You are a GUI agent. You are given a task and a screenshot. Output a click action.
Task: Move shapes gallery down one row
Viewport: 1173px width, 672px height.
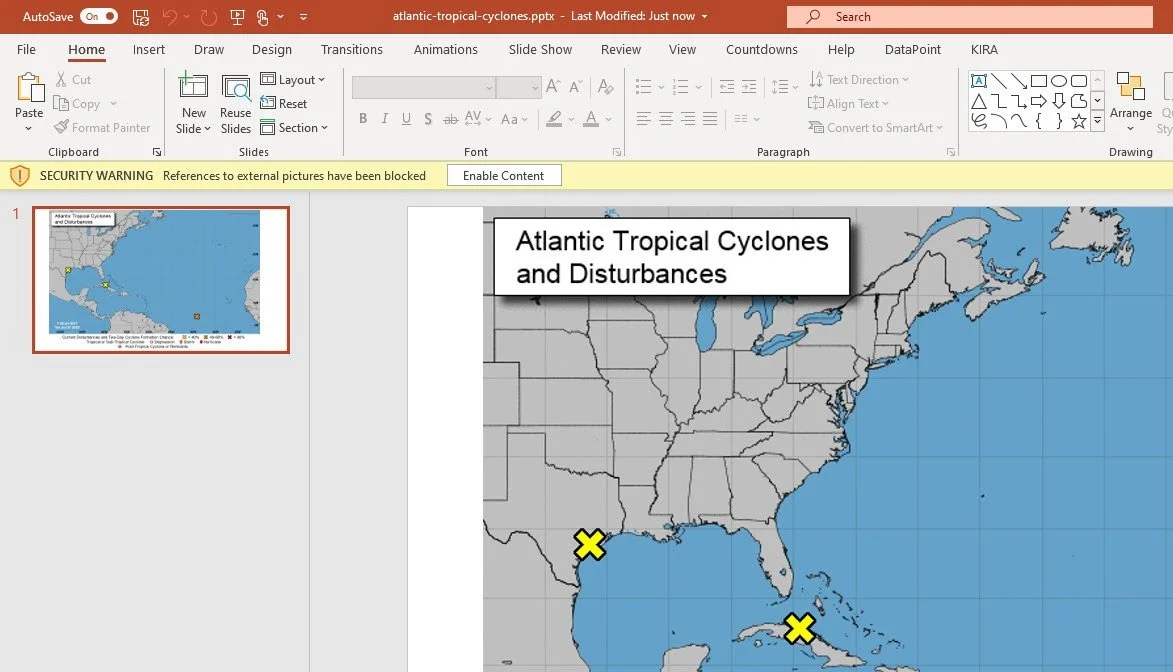(x=1097, y=100)
